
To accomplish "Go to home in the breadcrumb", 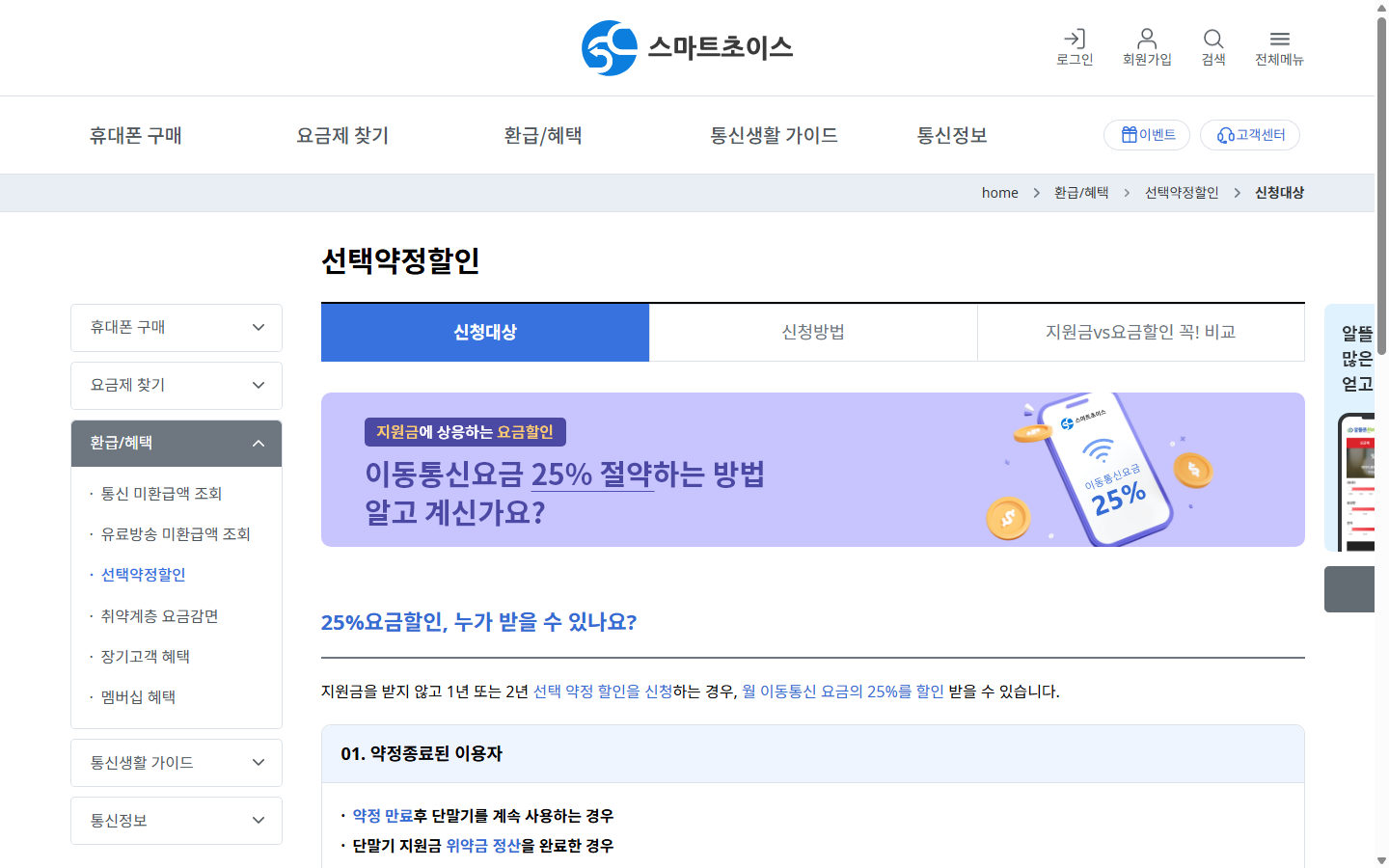I will click(x=1000, y=193).
